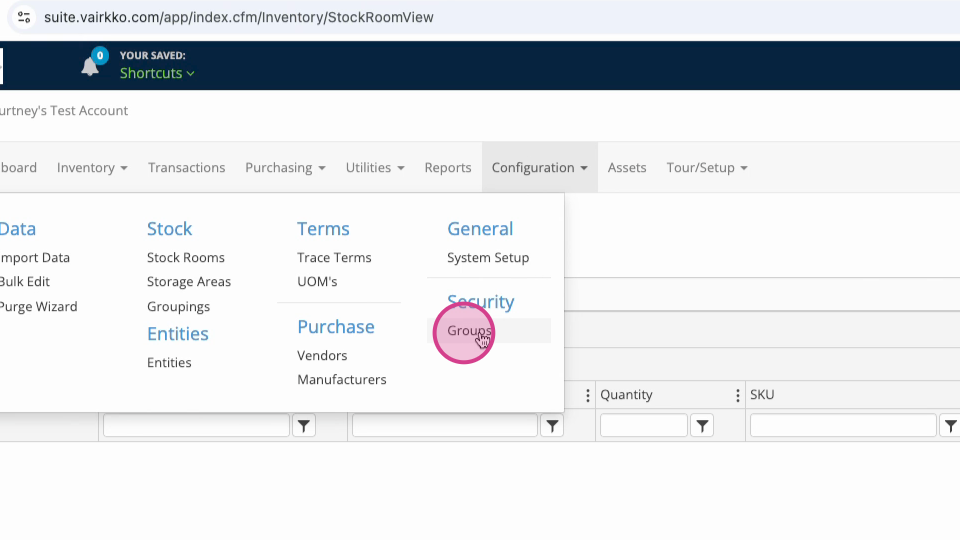Open the Assets tab

pyautogui.click(x=627, y=168)
